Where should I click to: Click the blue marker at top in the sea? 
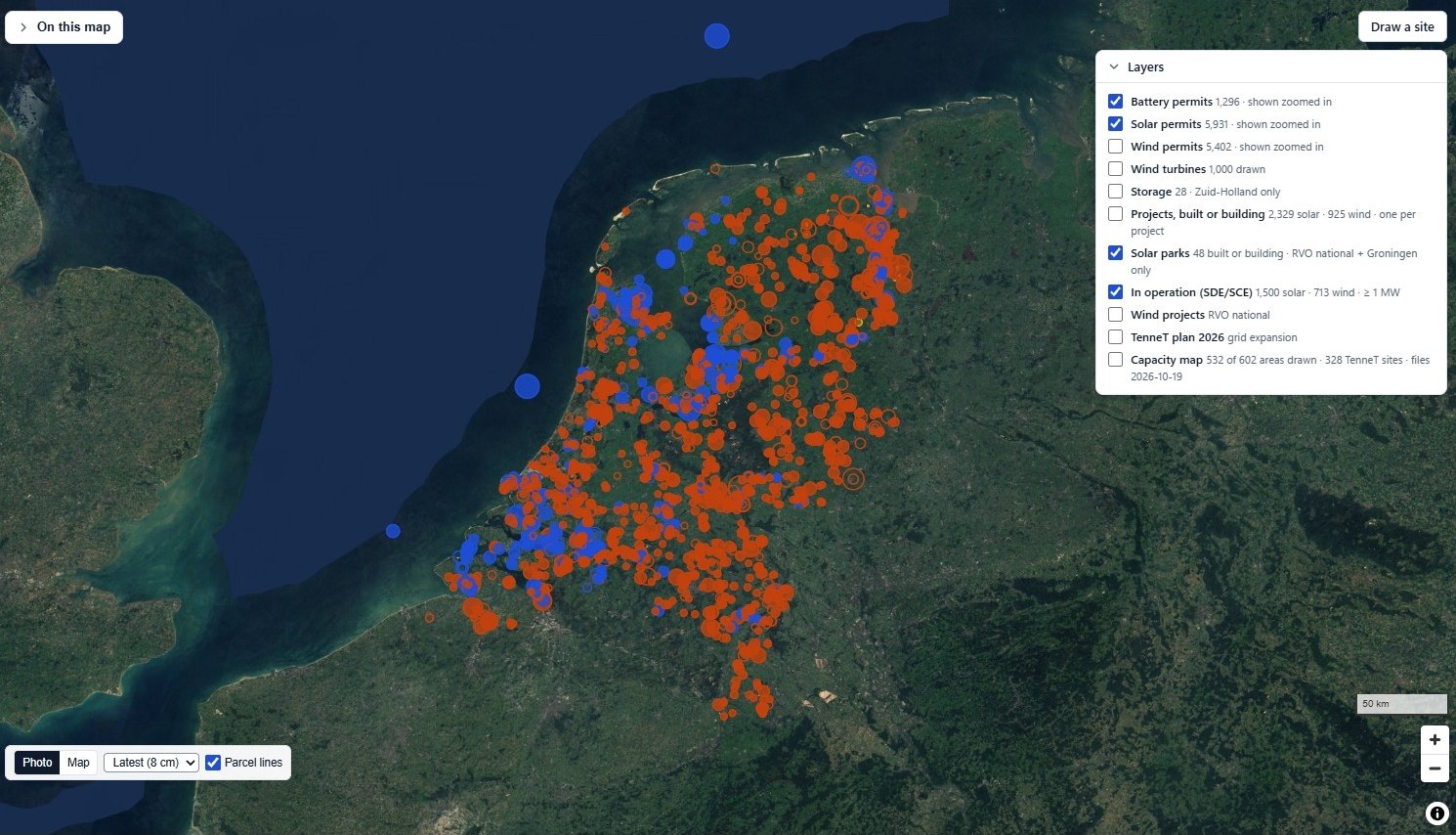click(717, 36)
